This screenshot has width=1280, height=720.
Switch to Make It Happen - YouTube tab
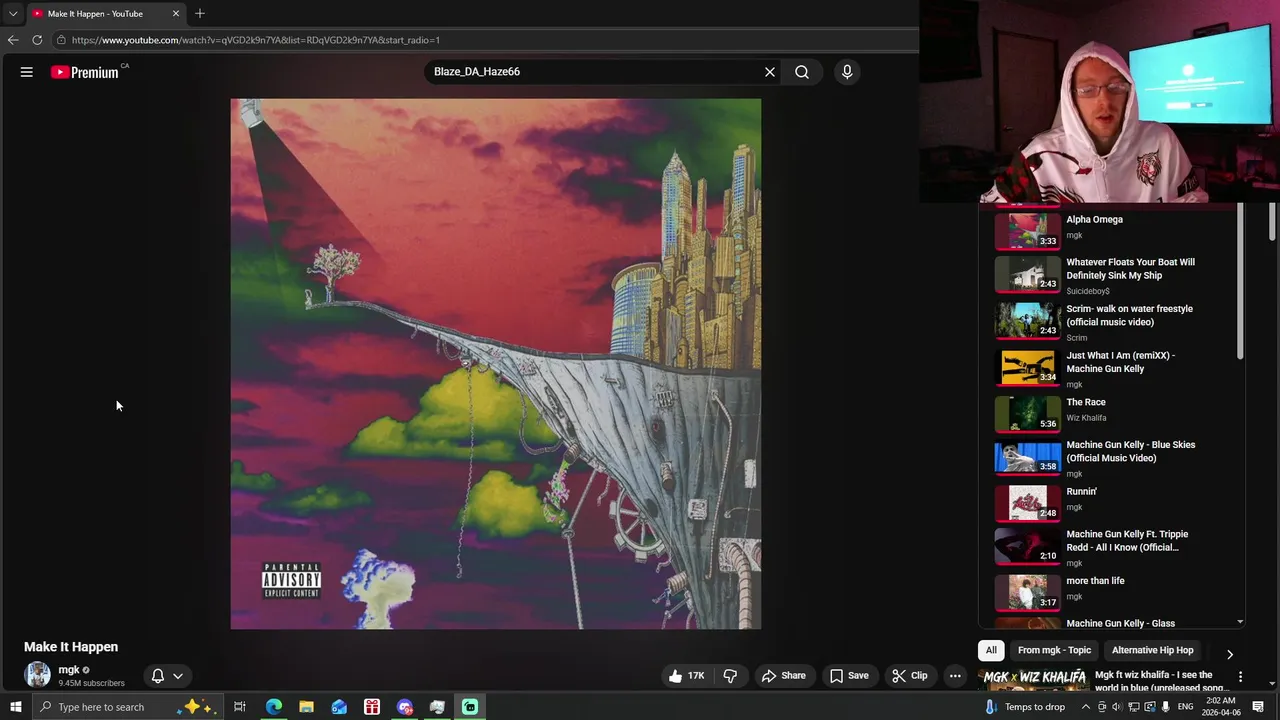105,14
